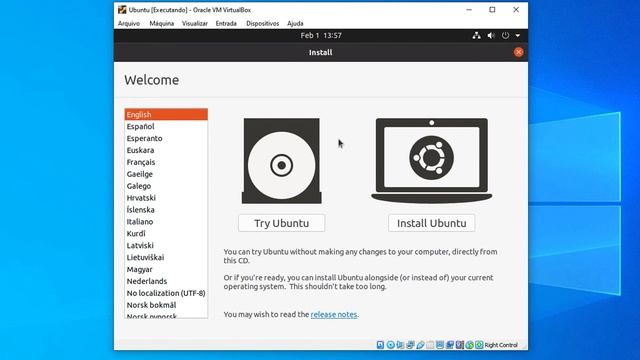Click the mouse integration icon in status bar

(x=469, y=345)
